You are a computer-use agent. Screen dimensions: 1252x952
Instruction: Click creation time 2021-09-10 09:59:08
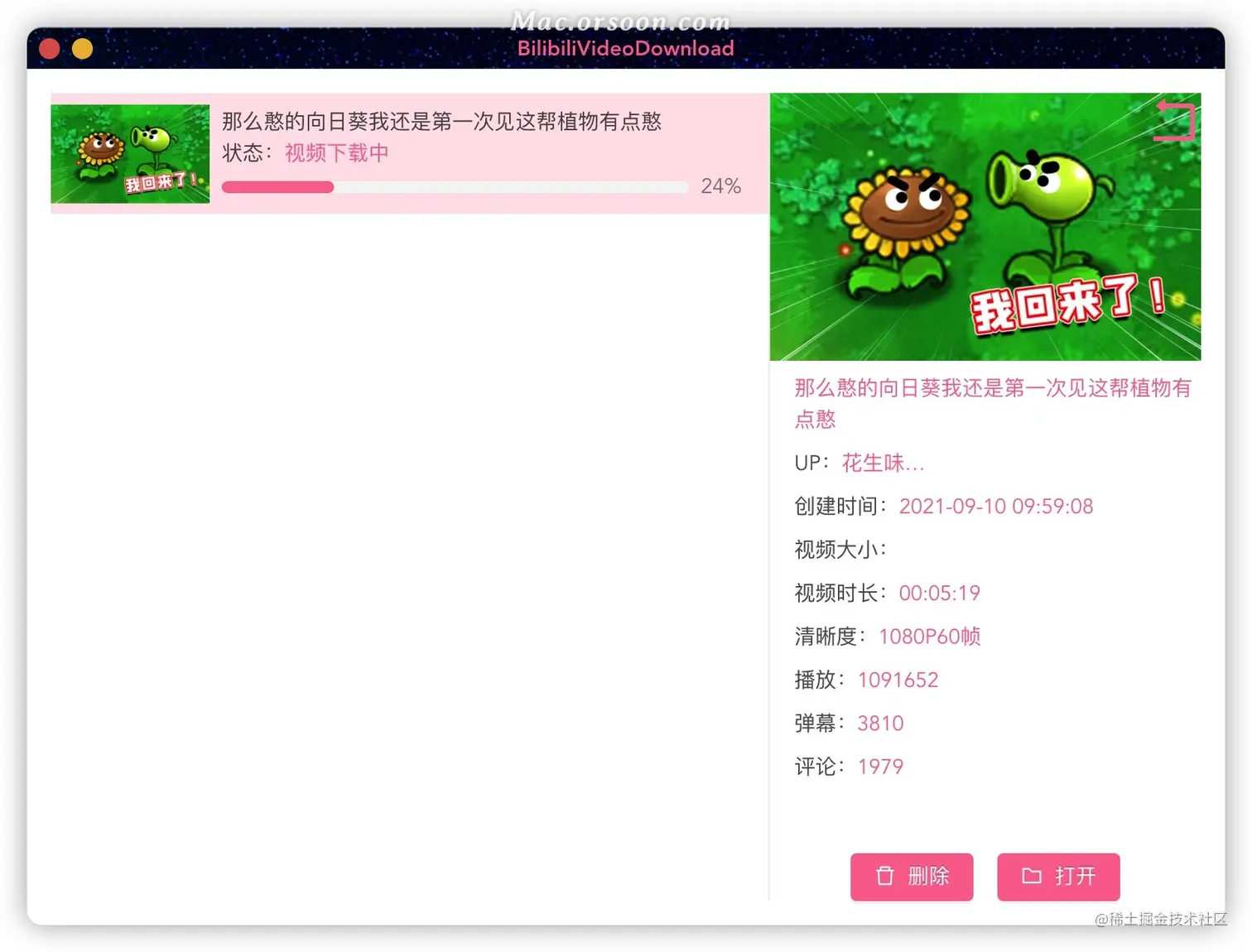coord(996,506)
